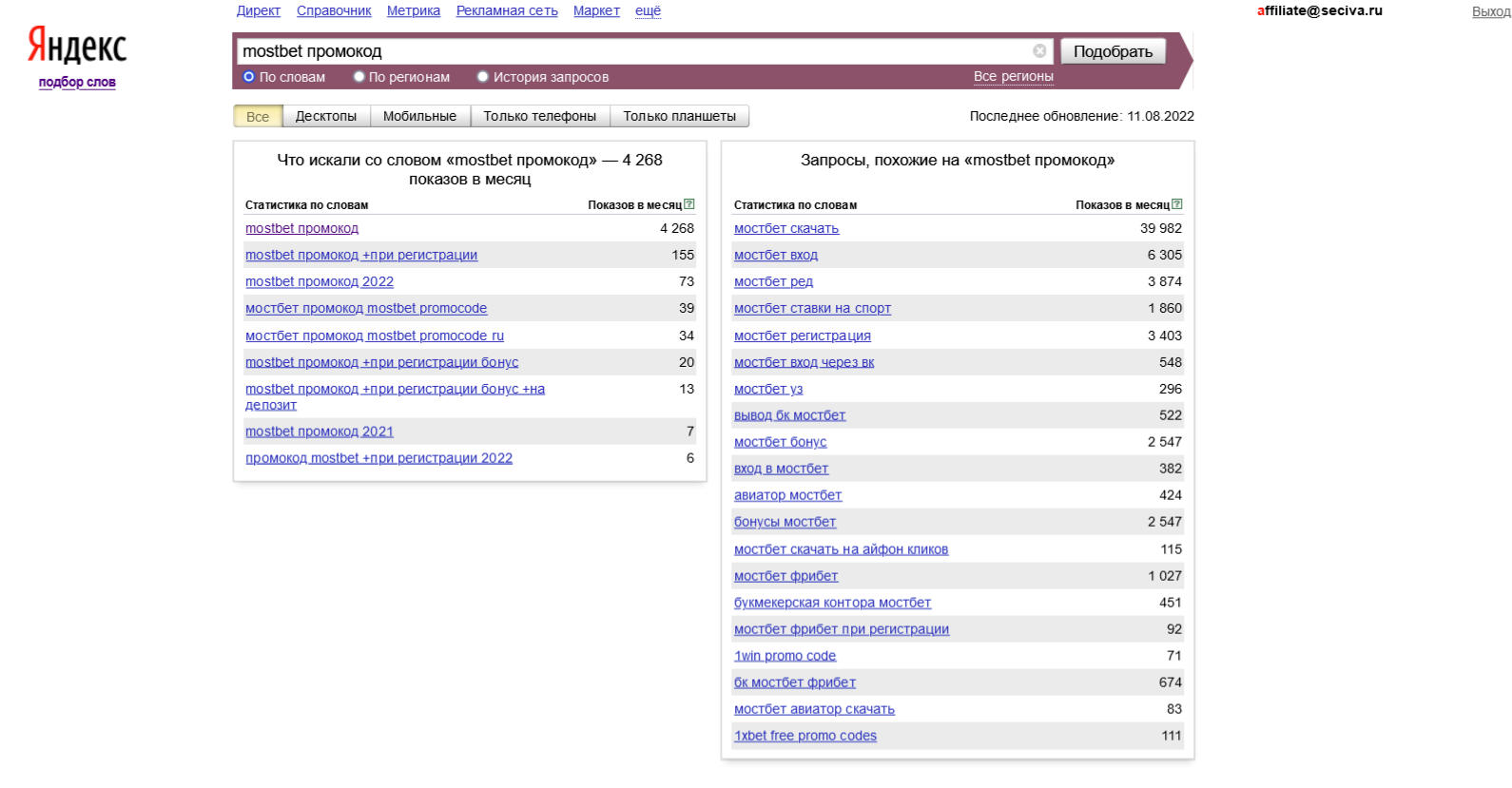This screenshot has width=1512, height=788.
Task: Switch to the "Все" devices tab
Action: [x=258, y=116]
